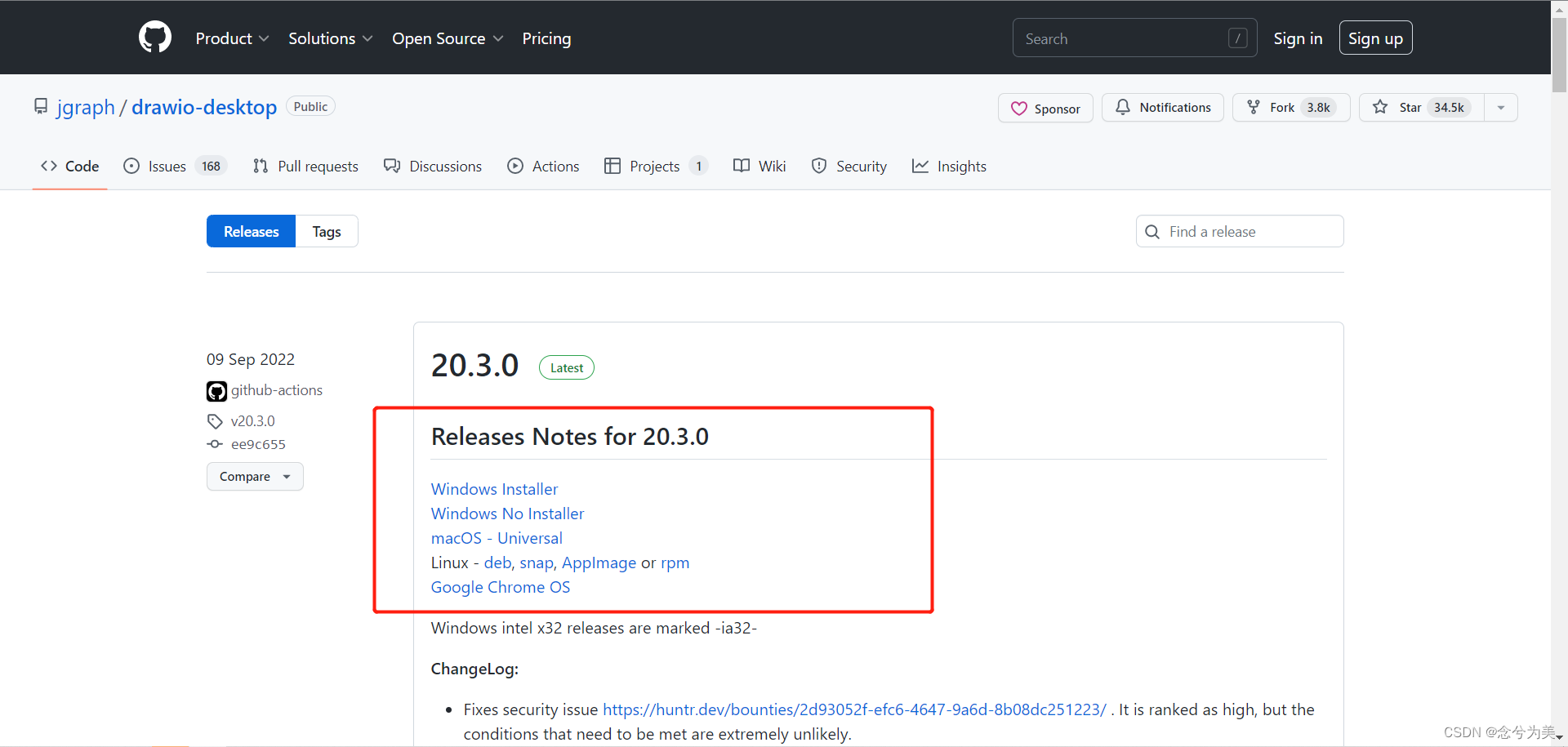Switch to the Tags view
Viewport: 1568px width, 747px height.
(327, 232)
